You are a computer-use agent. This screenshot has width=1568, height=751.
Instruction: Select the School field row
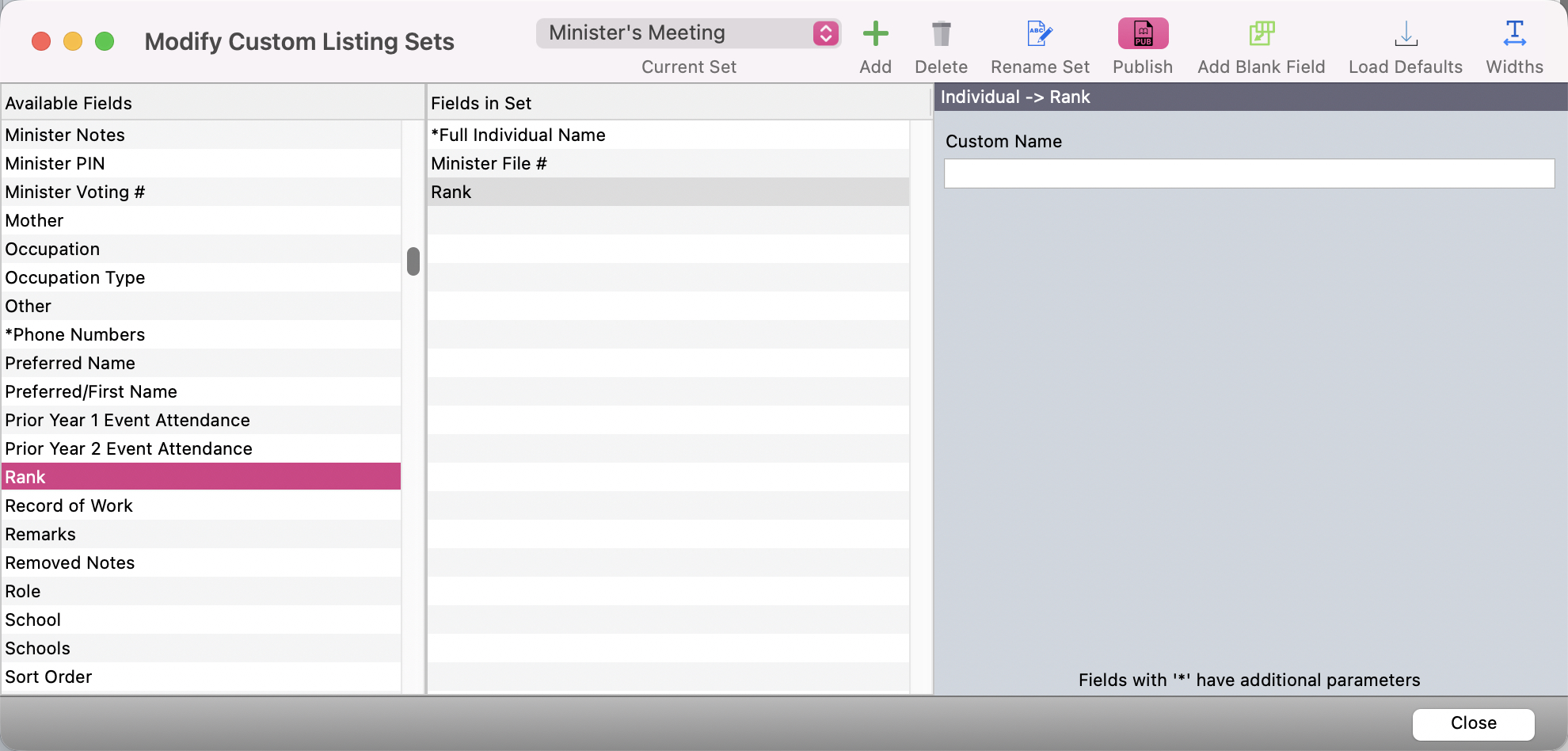pos(201,619)
